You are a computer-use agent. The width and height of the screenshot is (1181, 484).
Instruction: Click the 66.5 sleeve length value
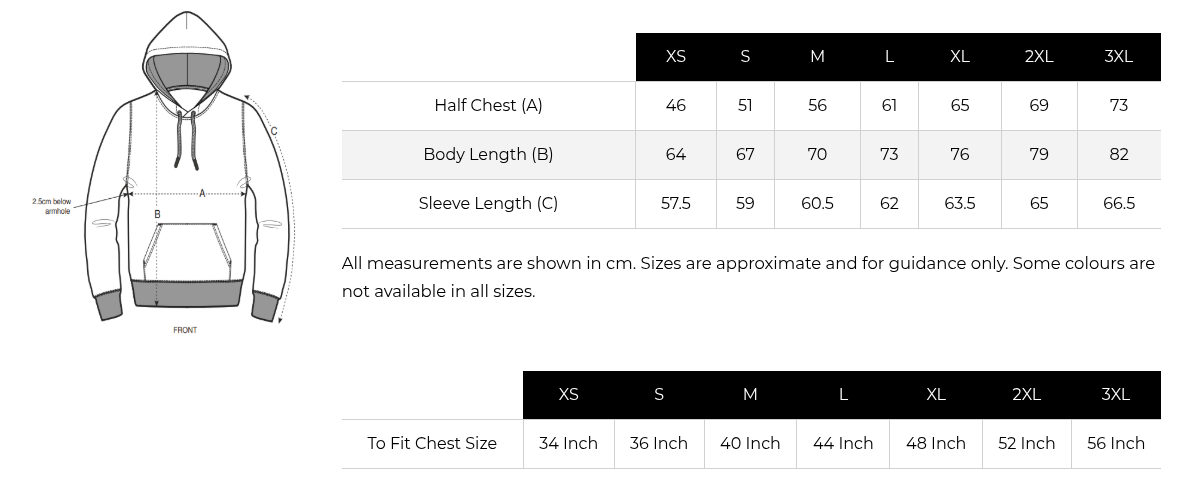[1118, 203]
